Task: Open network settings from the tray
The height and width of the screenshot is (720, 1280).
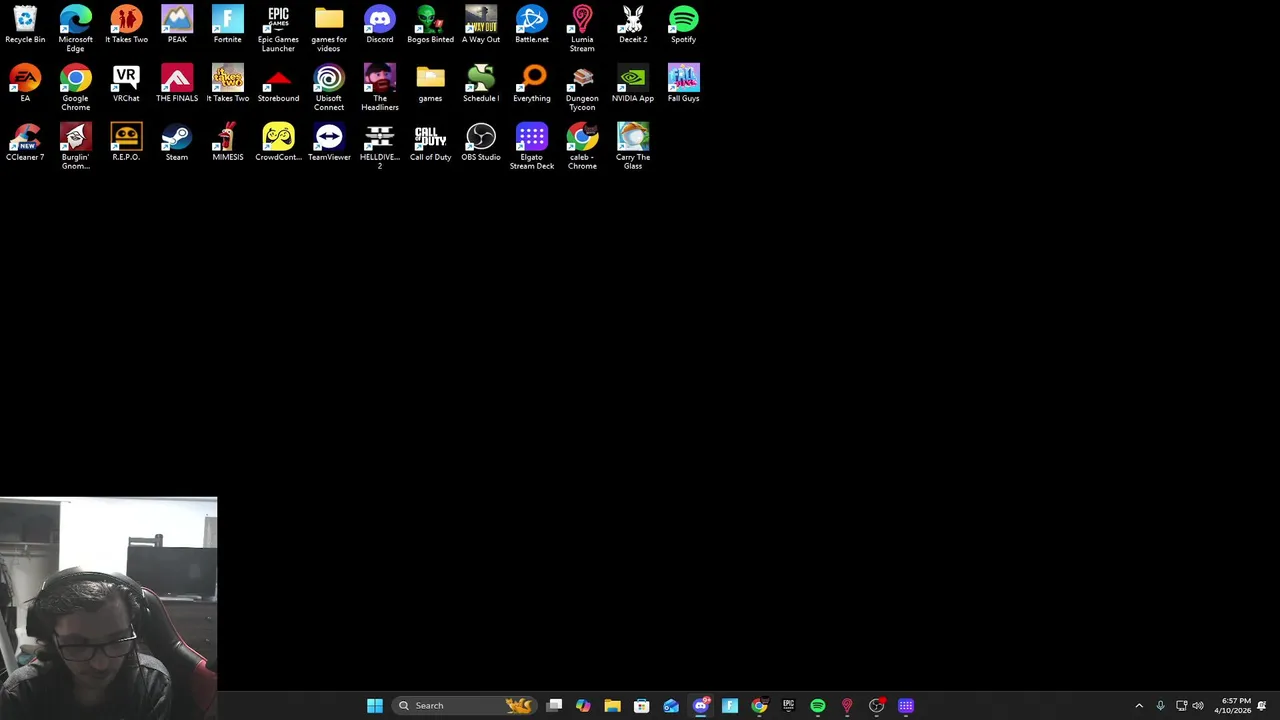Action: (1181, 706)
